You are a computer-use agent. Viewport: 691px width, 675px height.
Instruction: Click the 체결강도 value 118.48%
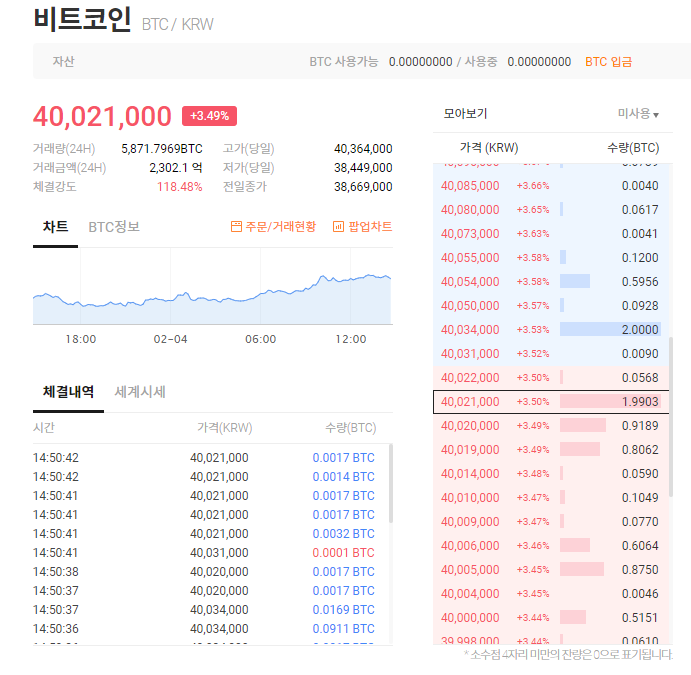[179, 186]
